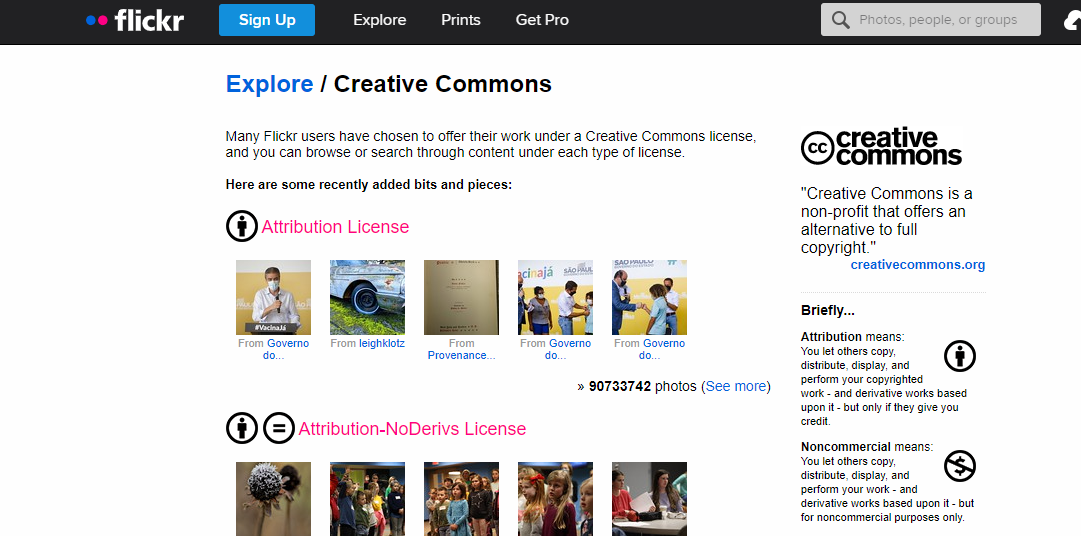Open the girl with red bow thumbnail

tap(555, 499)
